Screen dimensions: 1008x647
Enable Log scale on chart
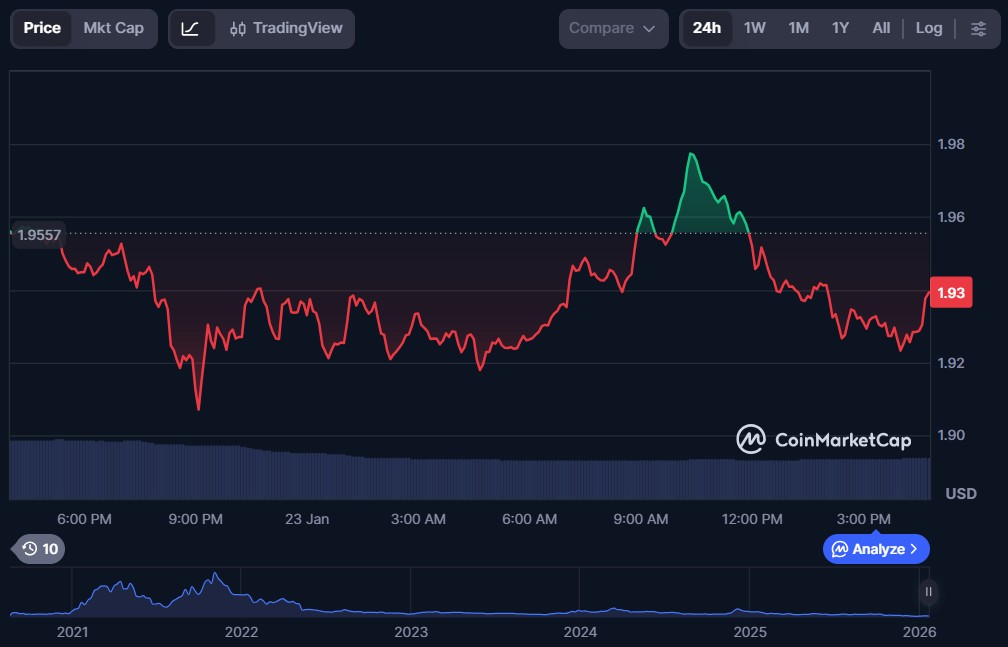point(928,28)
